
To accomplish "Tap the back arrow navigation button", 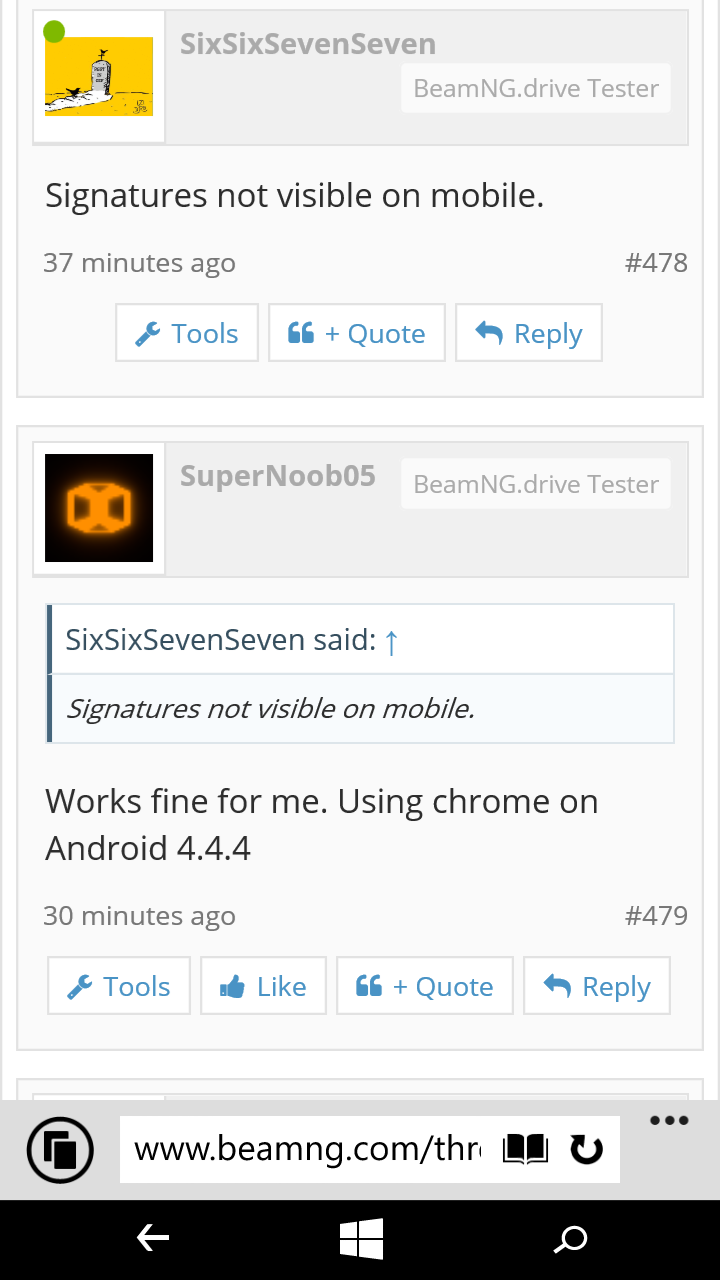I will click(x=152, y=1240).
